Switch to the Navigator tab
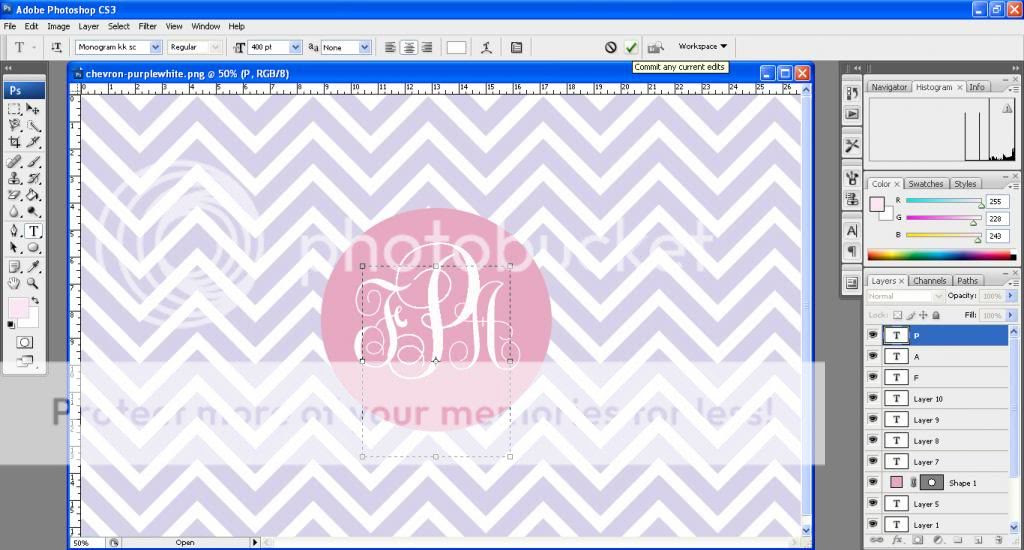 point(889,88)
